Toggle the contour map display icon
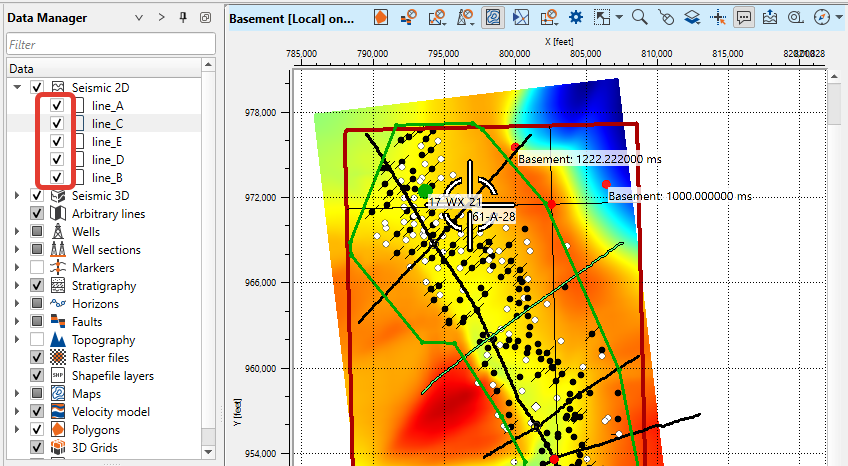The image size is (848, 466). (x=493, y=18)
